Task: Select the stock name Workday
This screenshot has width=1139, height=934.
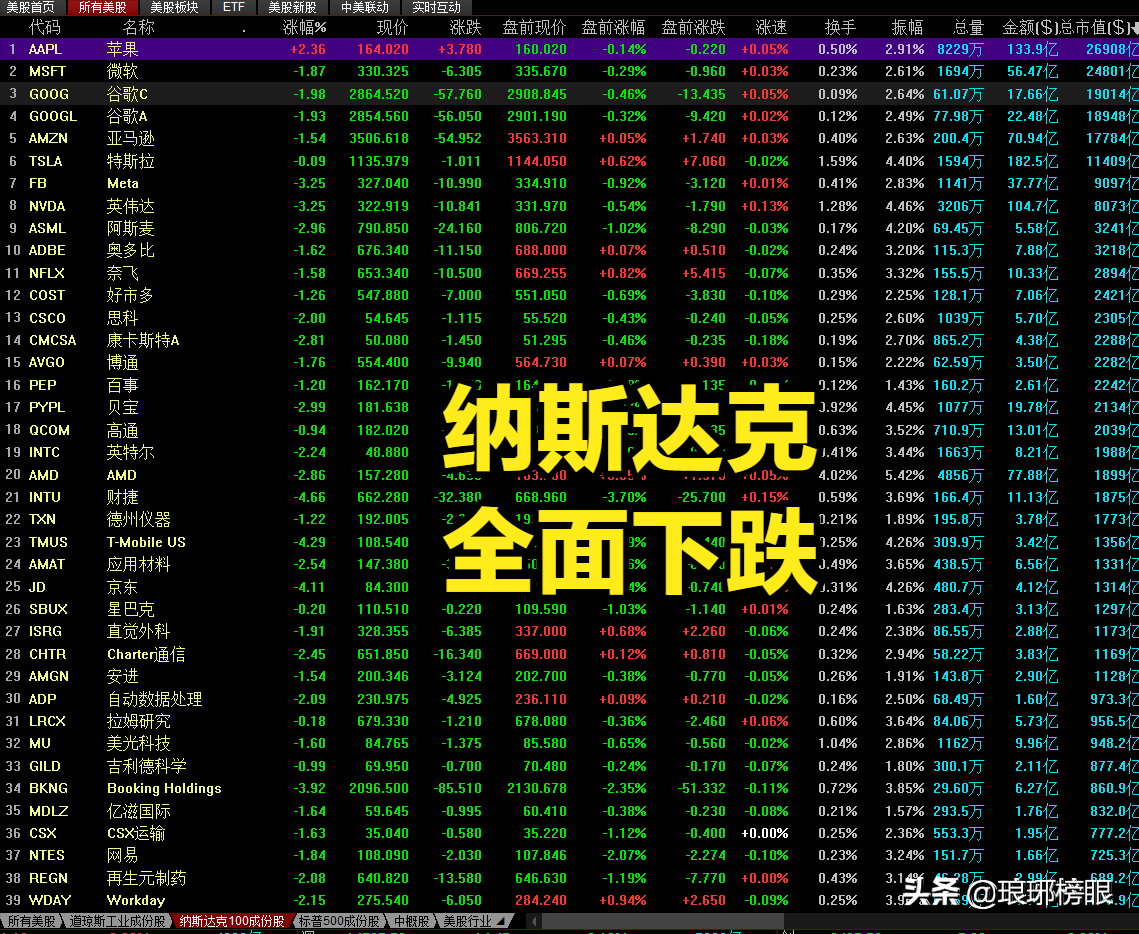Action: point(136,901)
